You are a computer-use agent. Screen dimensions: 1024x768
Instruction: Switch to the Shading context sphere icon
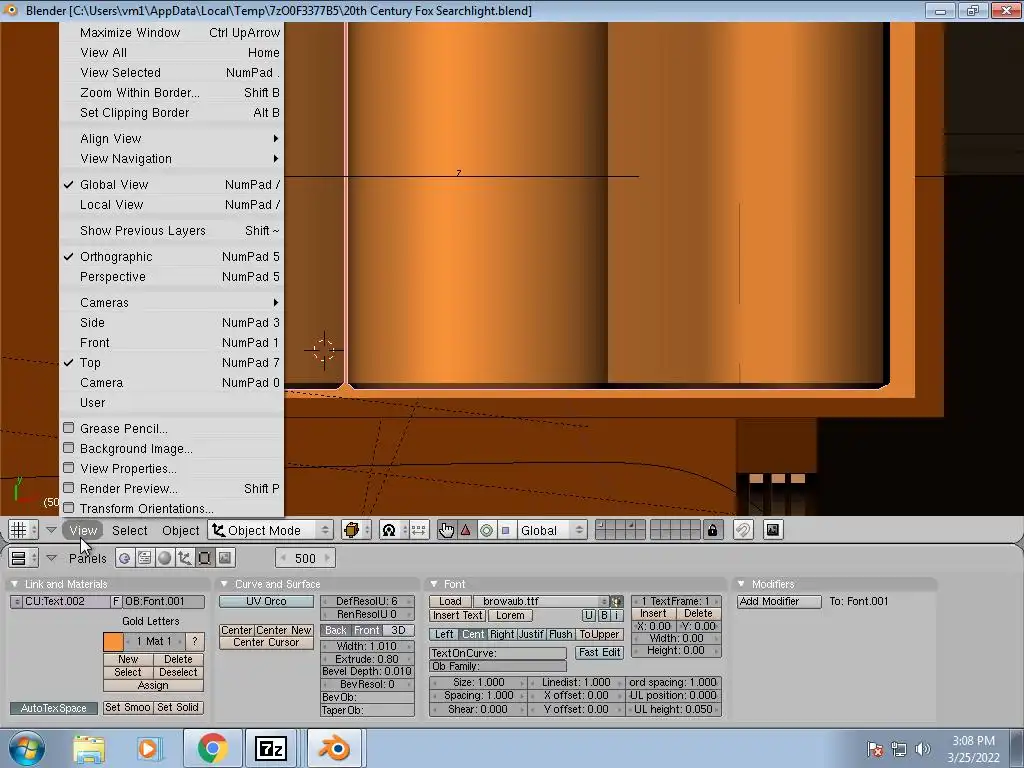point(165,558)
